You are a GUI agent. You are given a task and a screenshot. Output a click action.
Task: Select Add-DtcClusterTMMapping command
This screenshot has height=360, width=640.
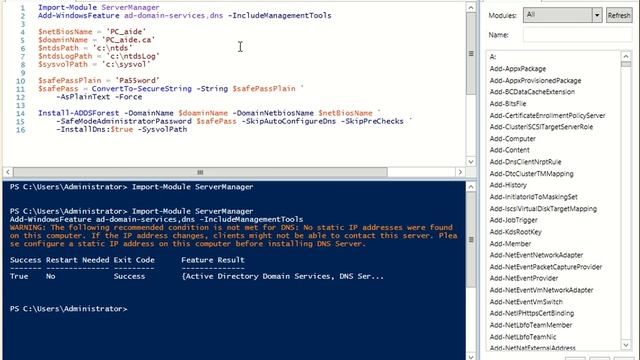tap(531, 173)
